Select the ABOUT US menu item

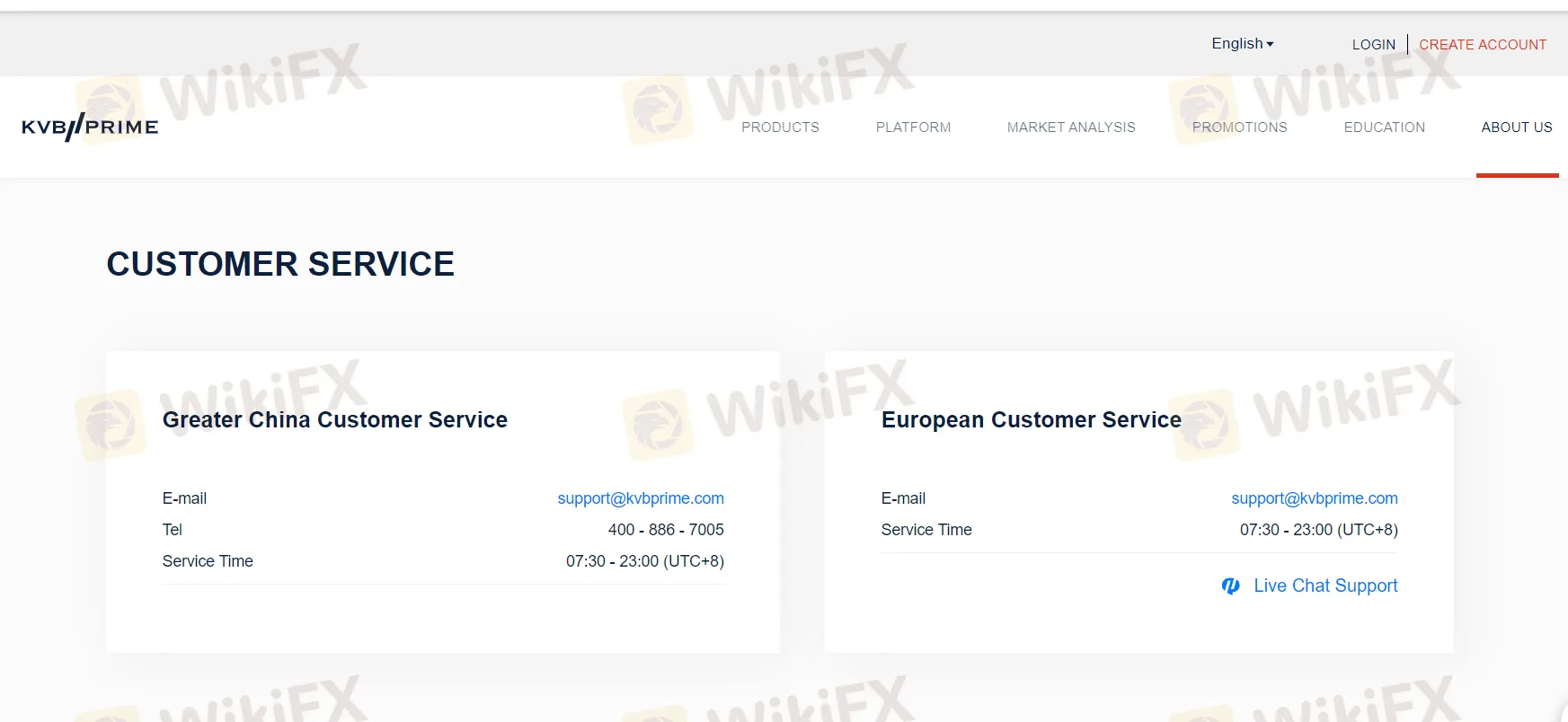[x=1517, y=128]
